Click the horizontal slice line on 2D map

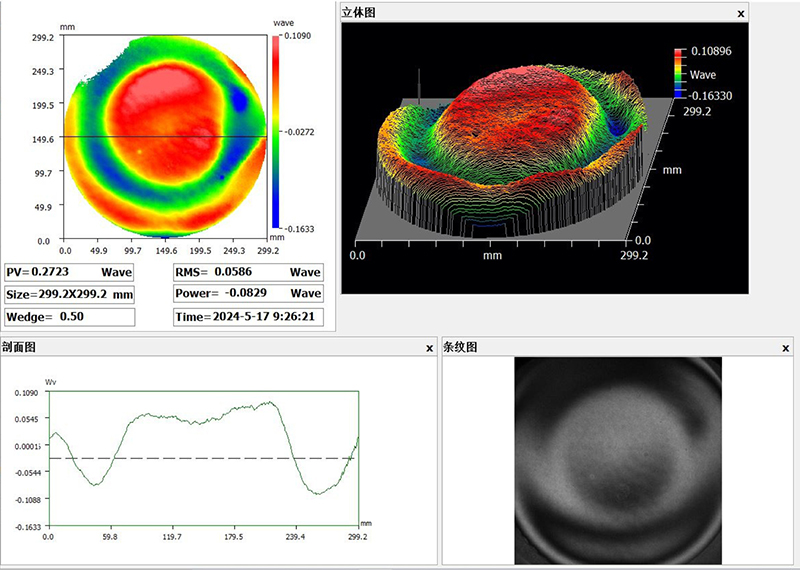tap(90, 137)
